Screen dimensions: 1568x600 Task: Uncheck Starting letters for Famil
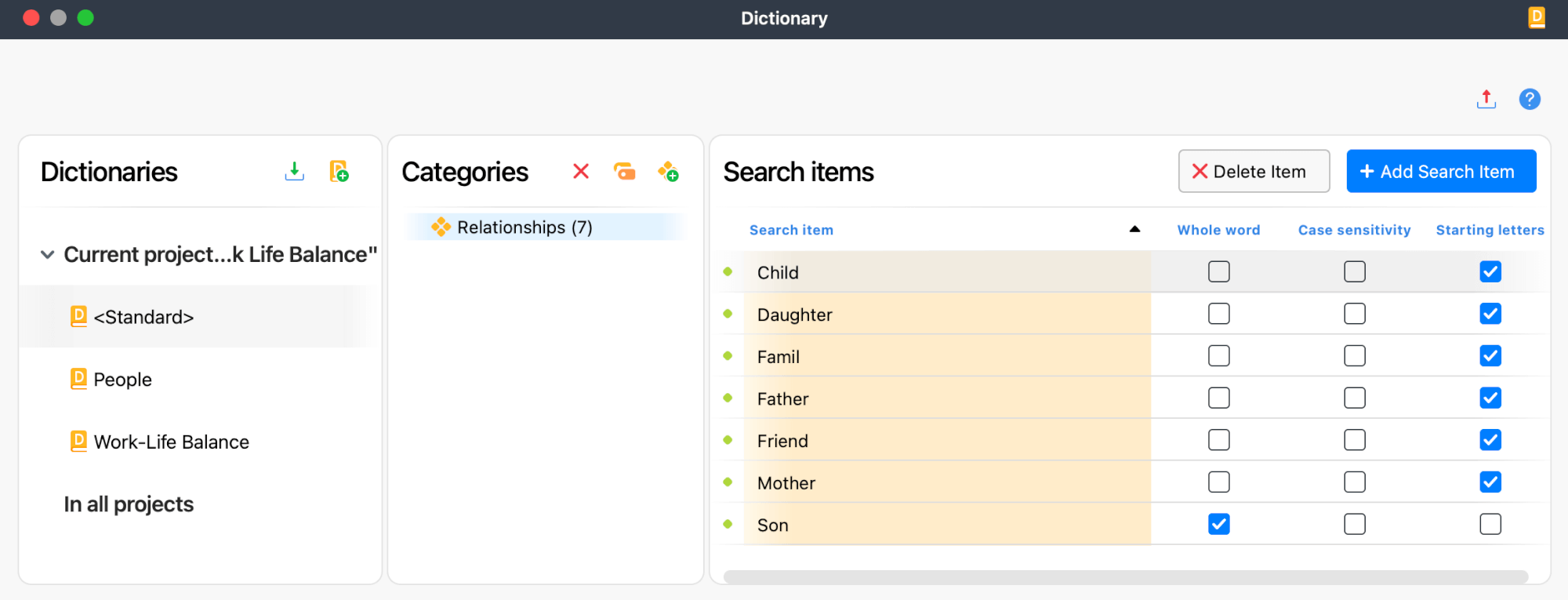[1490, 356]
